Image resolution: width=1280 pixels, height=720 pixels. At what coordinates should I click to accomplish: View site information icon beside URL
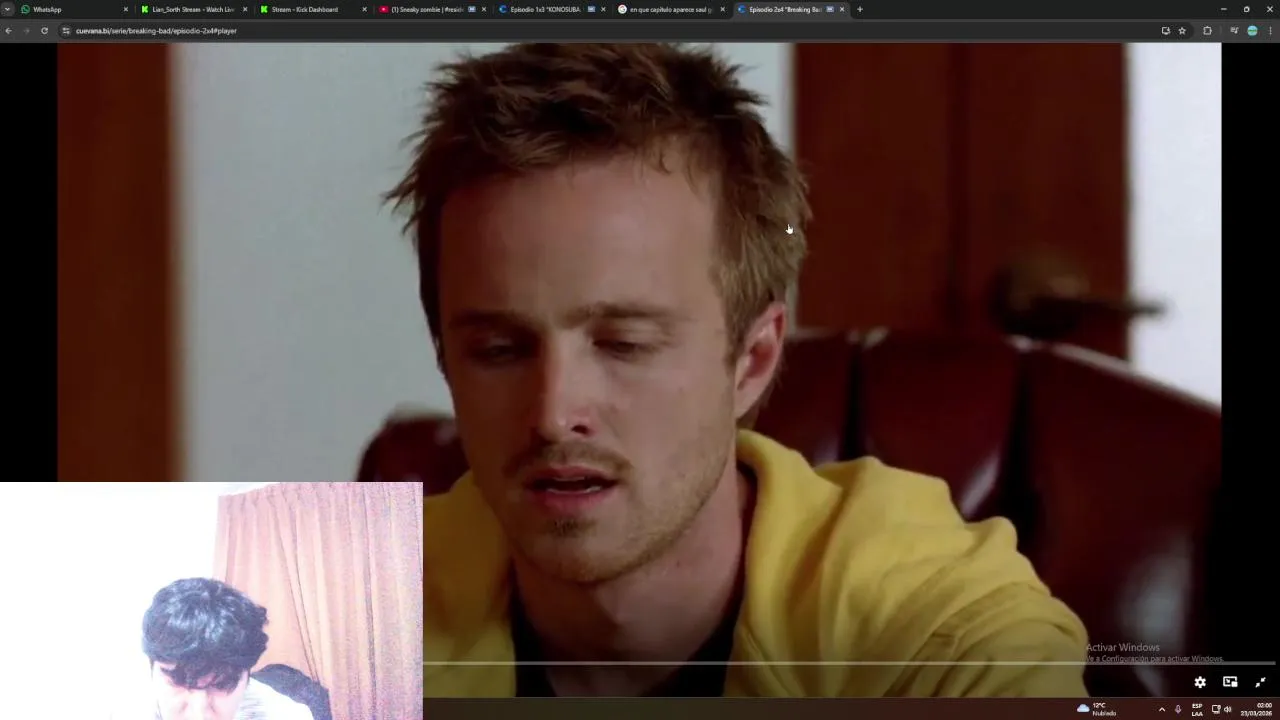[x=66, y=31]
